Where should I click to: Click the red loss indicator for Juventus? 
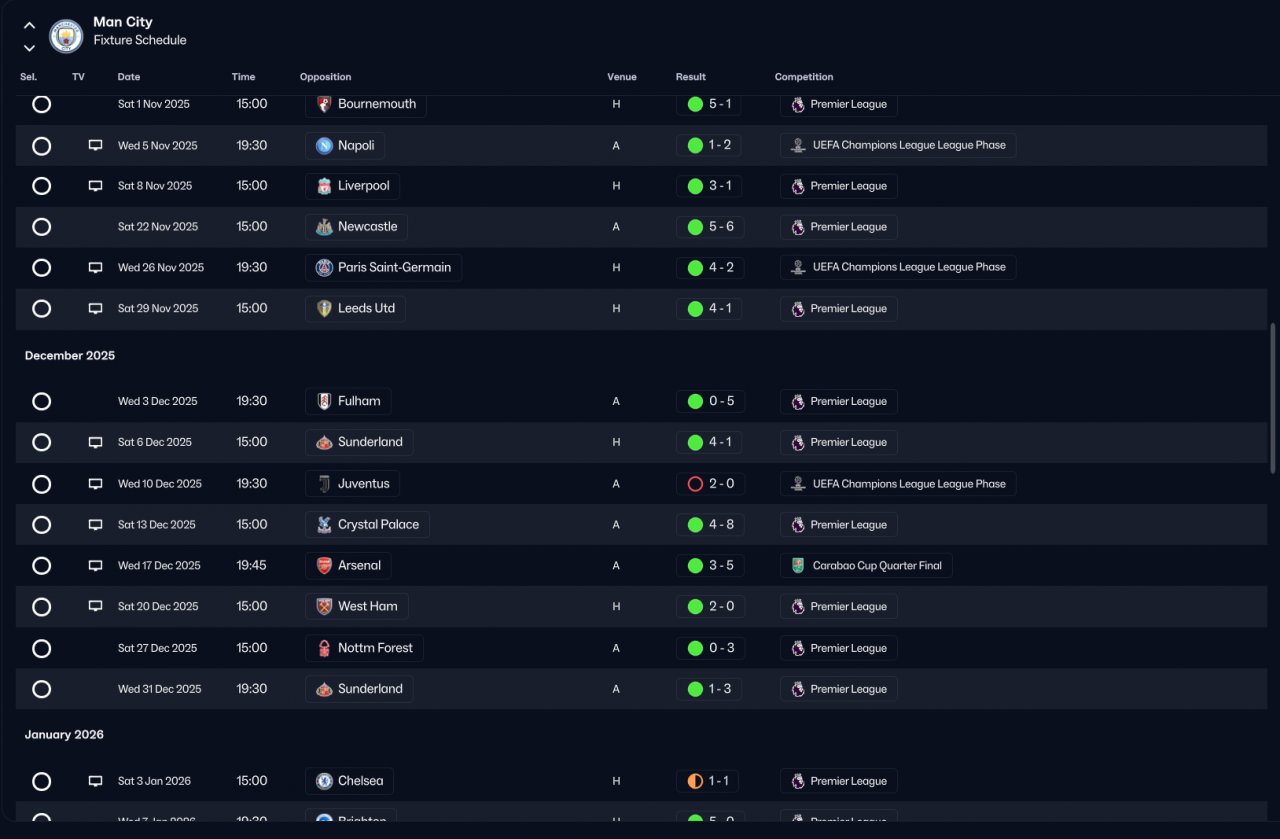(x=695, y=484)
